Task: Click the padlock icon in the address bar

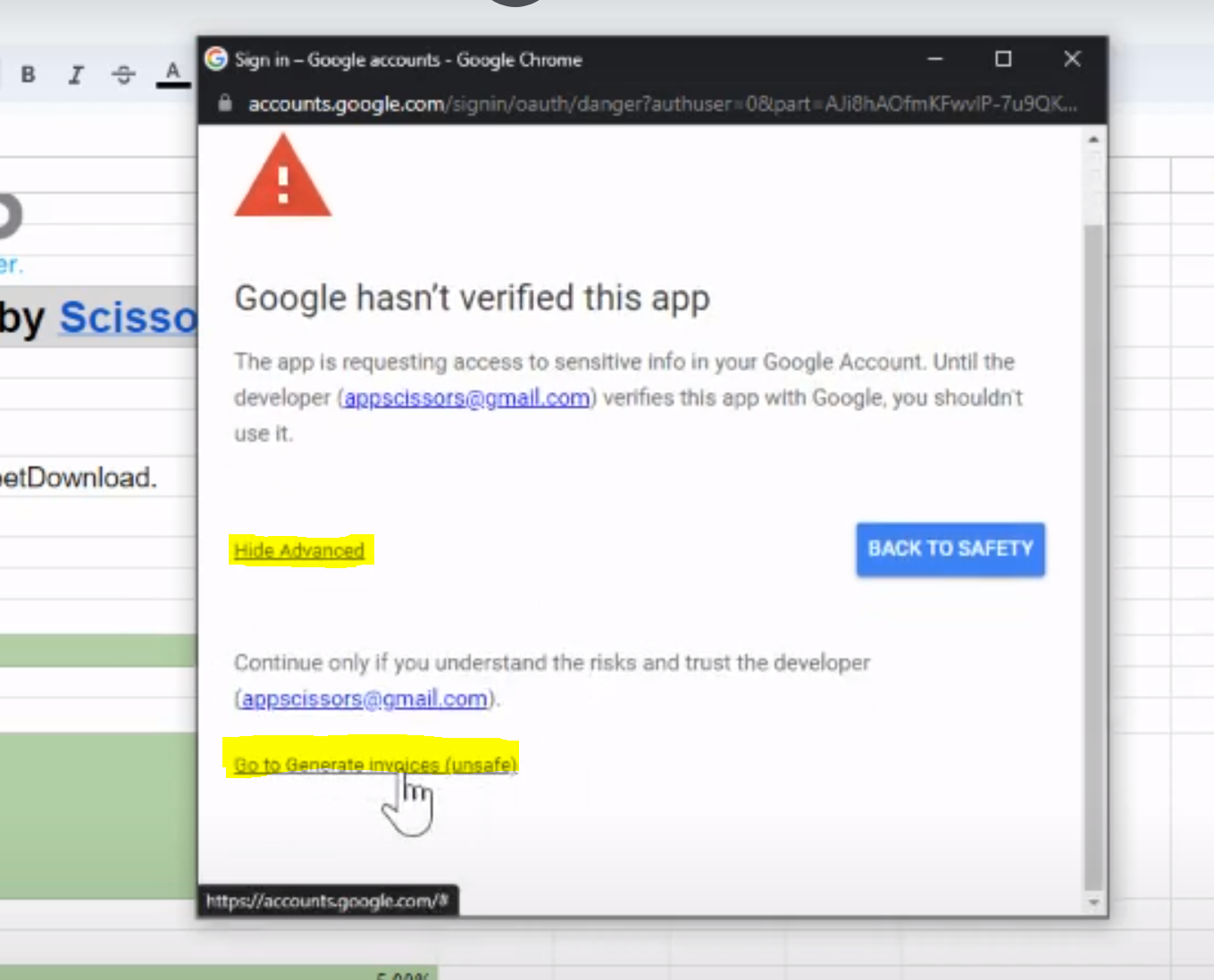Action: 225,104
